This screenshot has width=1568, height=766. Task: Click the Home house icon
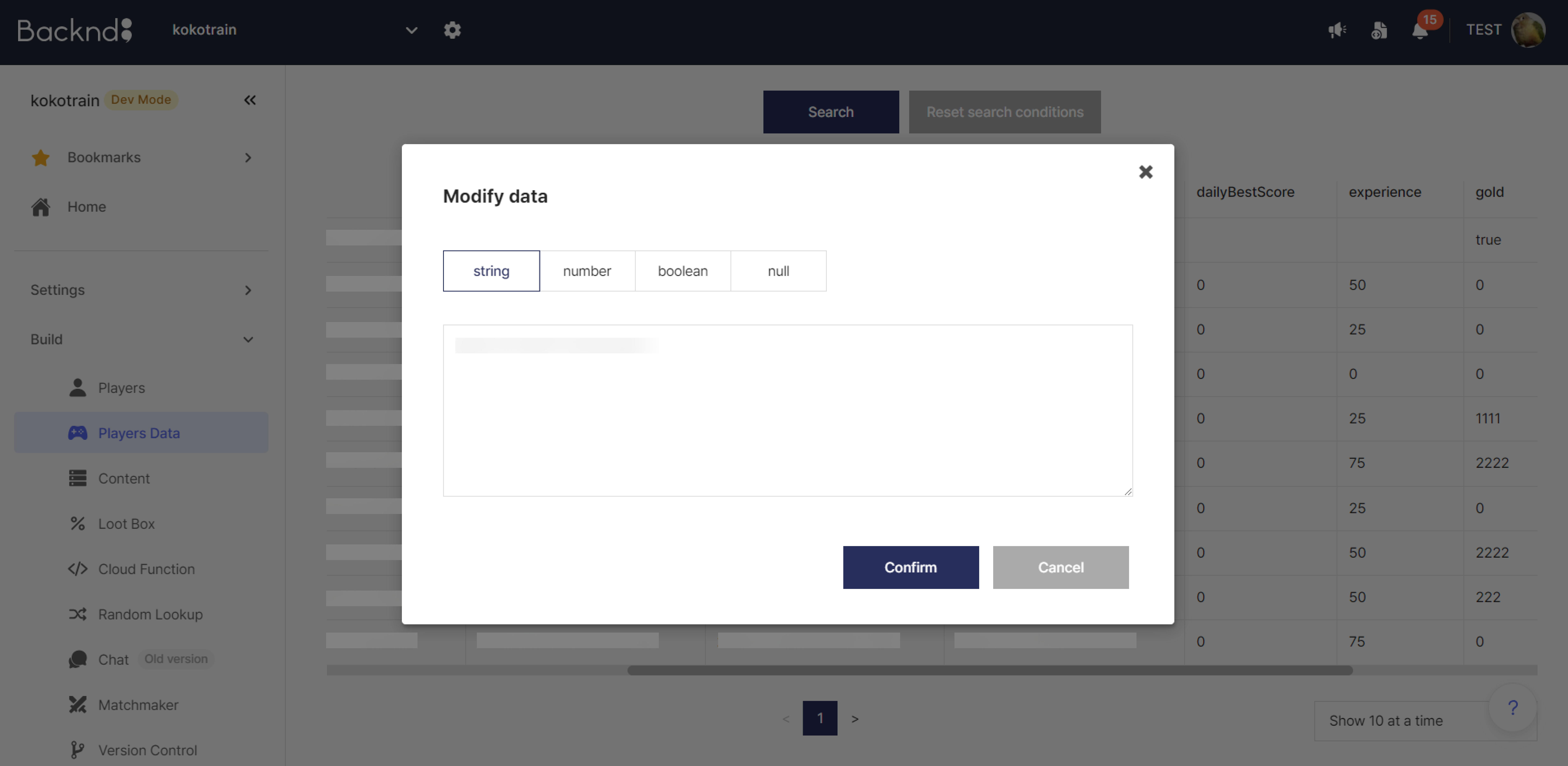(x=41, y=207)
